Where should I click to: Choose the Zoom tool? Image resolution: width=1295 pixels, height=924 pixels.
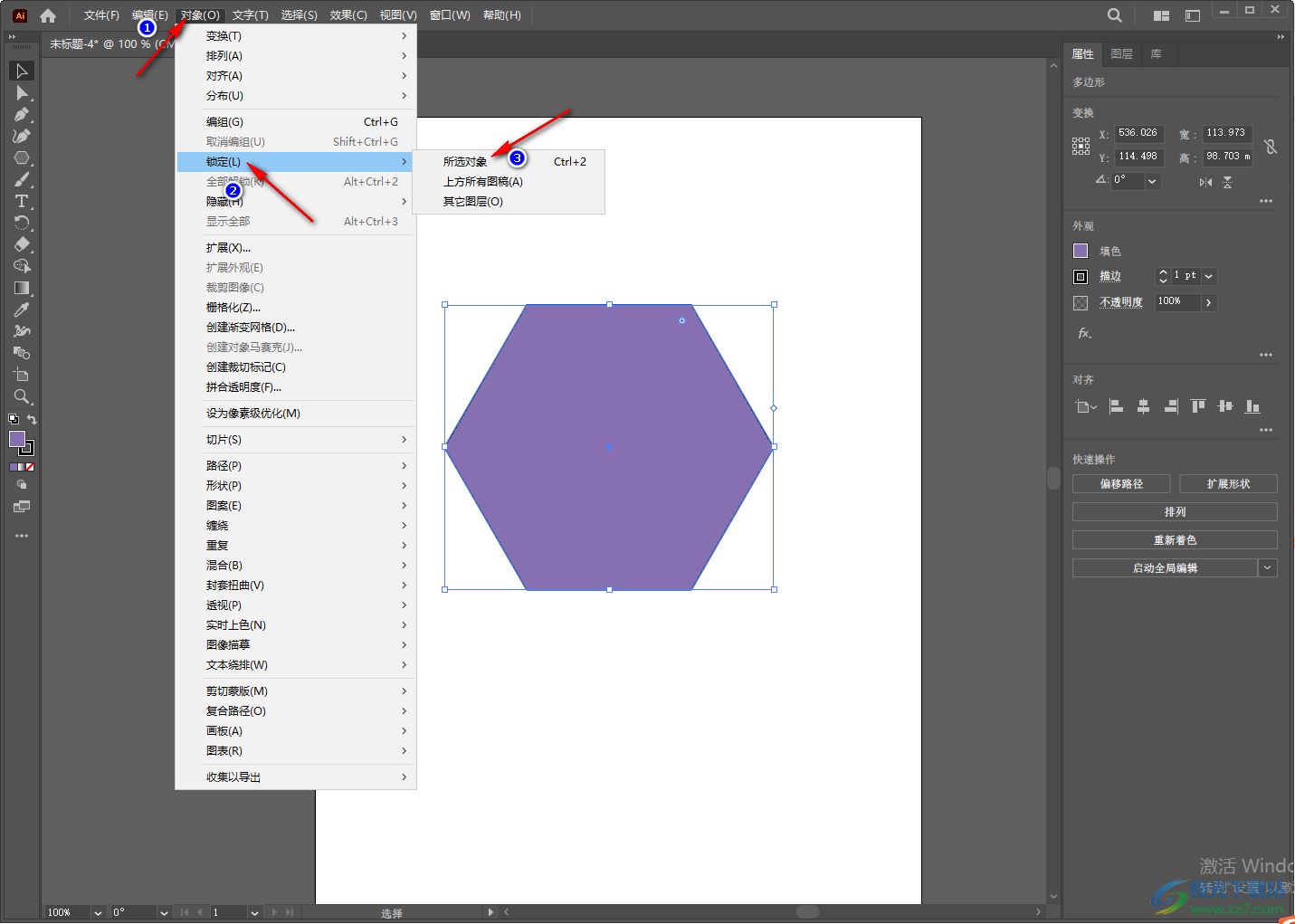[x=22, y=396]
